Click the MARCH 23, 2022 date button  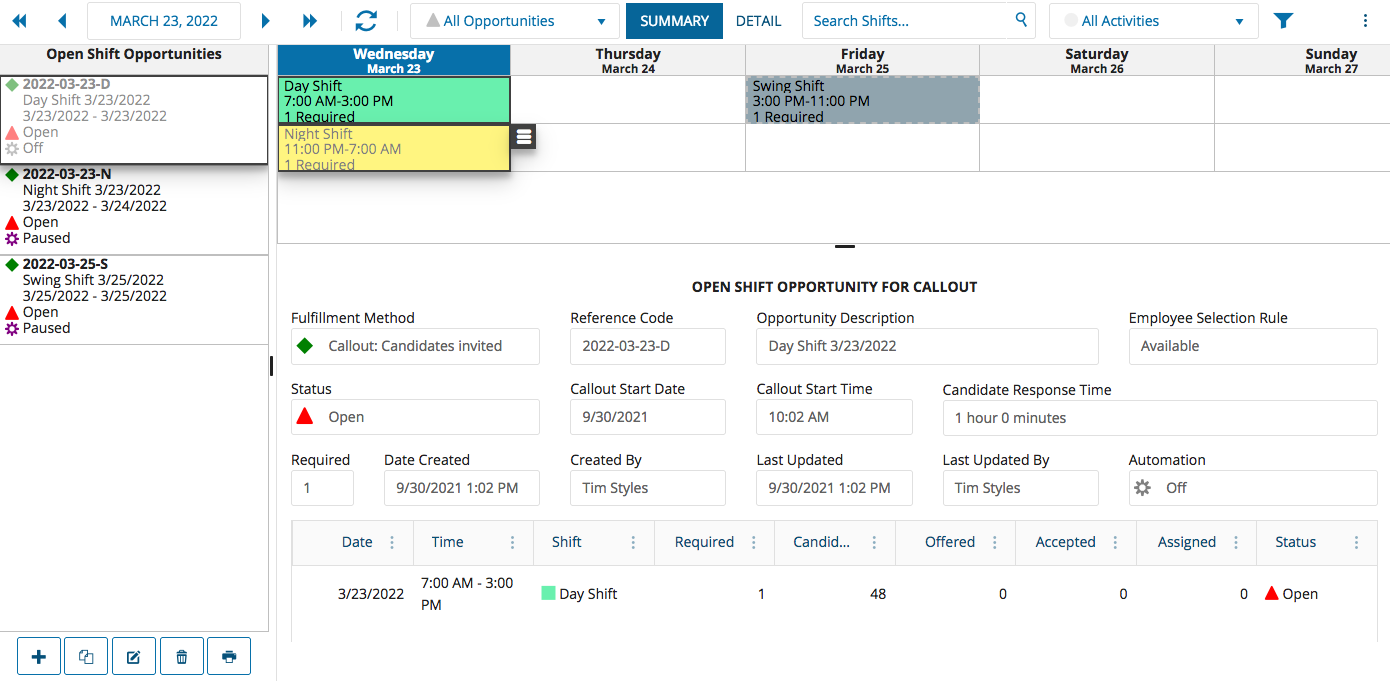[164, 21]
